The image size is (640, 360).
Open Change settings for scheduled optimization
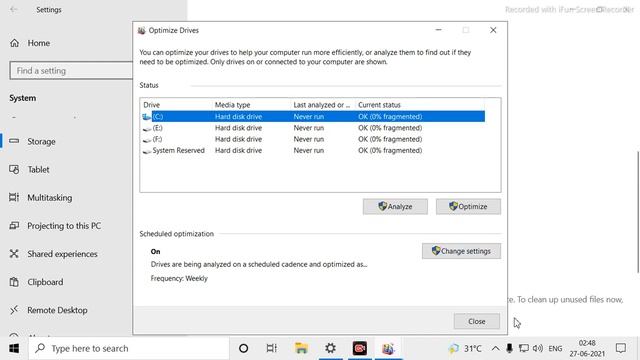click(461, 251)
